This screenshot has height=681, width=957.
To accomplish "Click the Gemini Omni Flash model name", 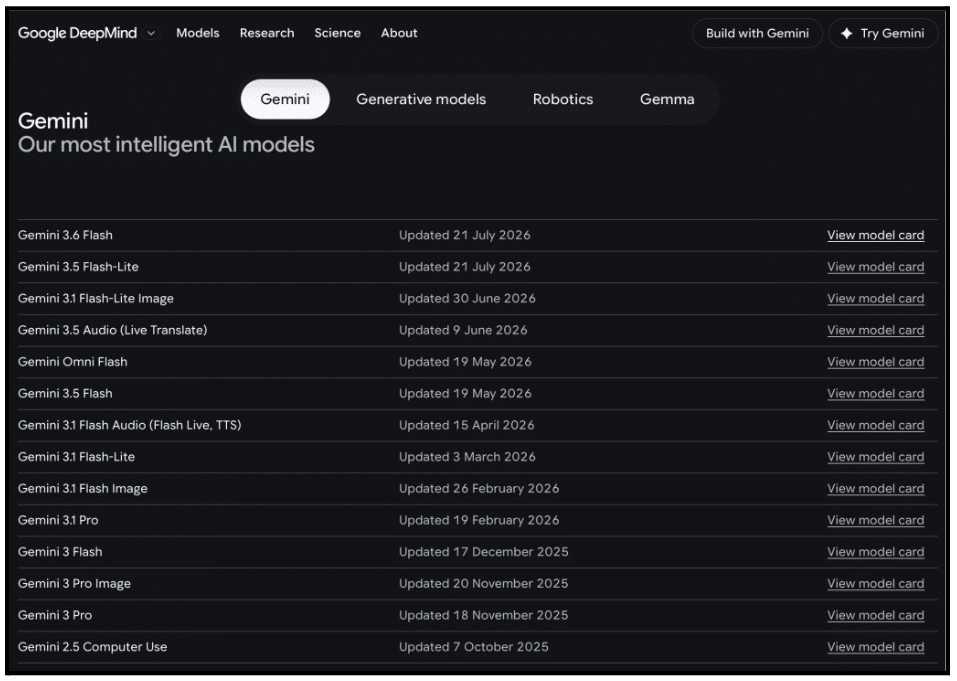I will [73, 362].
